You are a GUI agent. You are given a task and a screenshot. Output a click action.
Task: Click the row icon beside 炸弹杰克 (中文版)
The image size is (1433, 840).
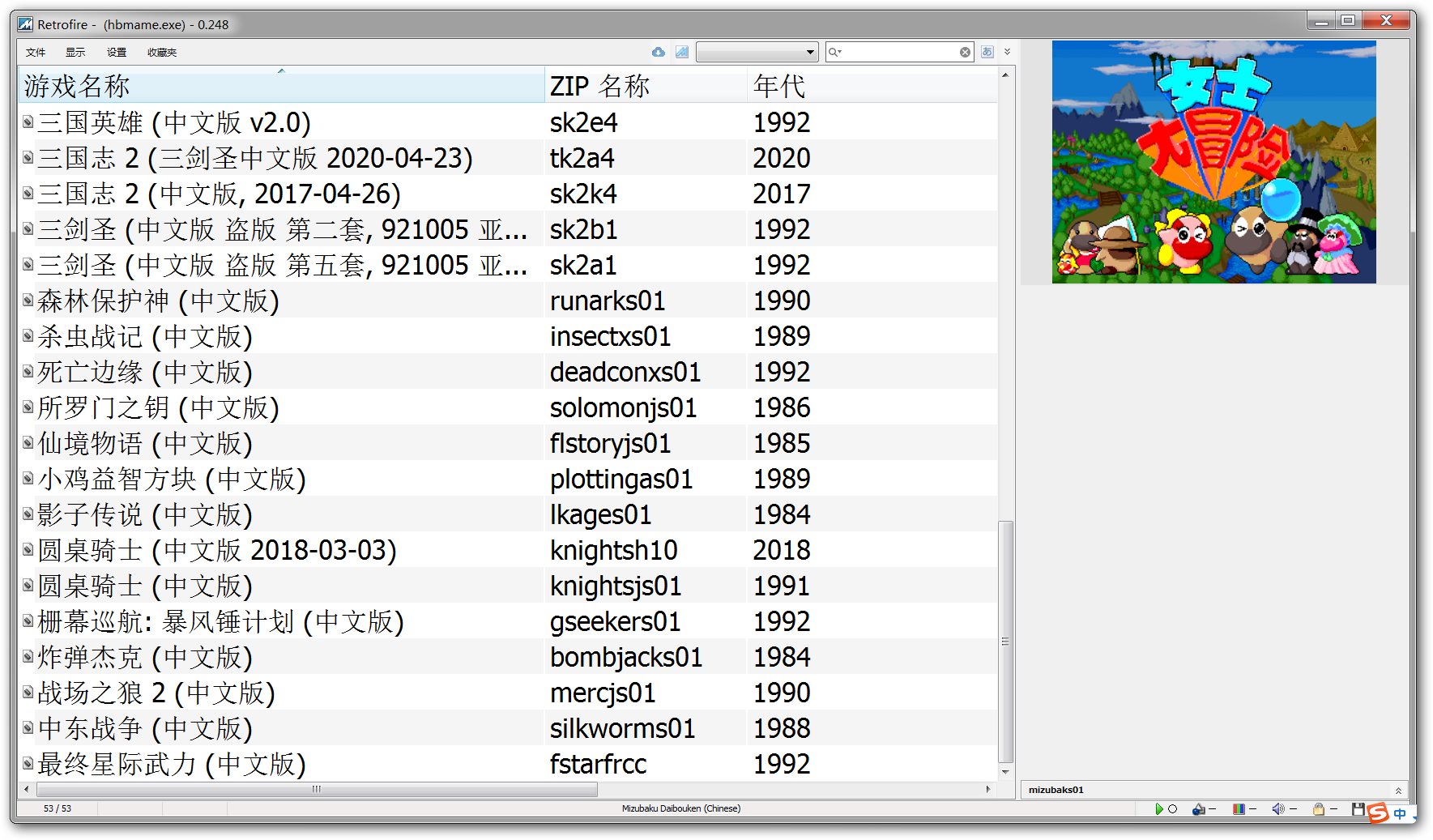(28, 657)
